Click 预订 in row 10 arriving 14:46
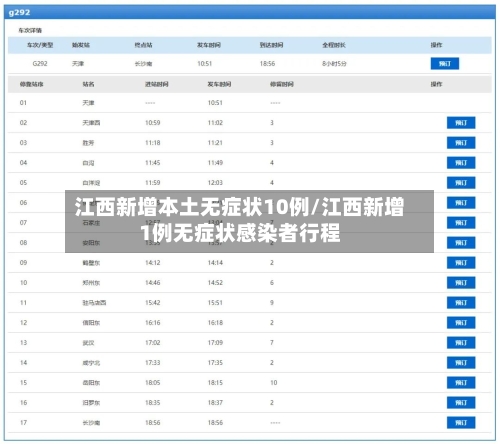 pos(461,283)
